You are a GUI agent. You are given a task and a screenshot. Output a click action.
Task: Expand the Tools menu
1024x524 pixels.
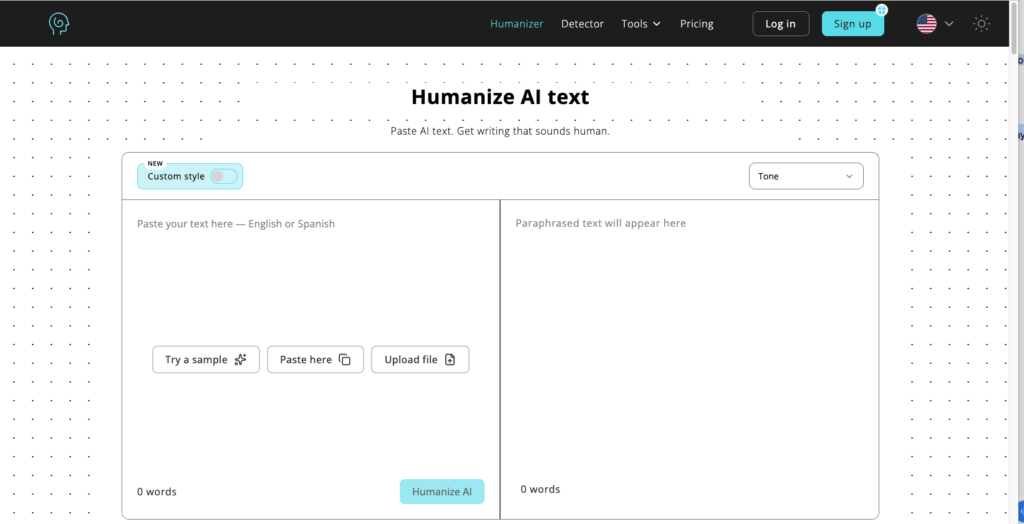coord(641,24)
